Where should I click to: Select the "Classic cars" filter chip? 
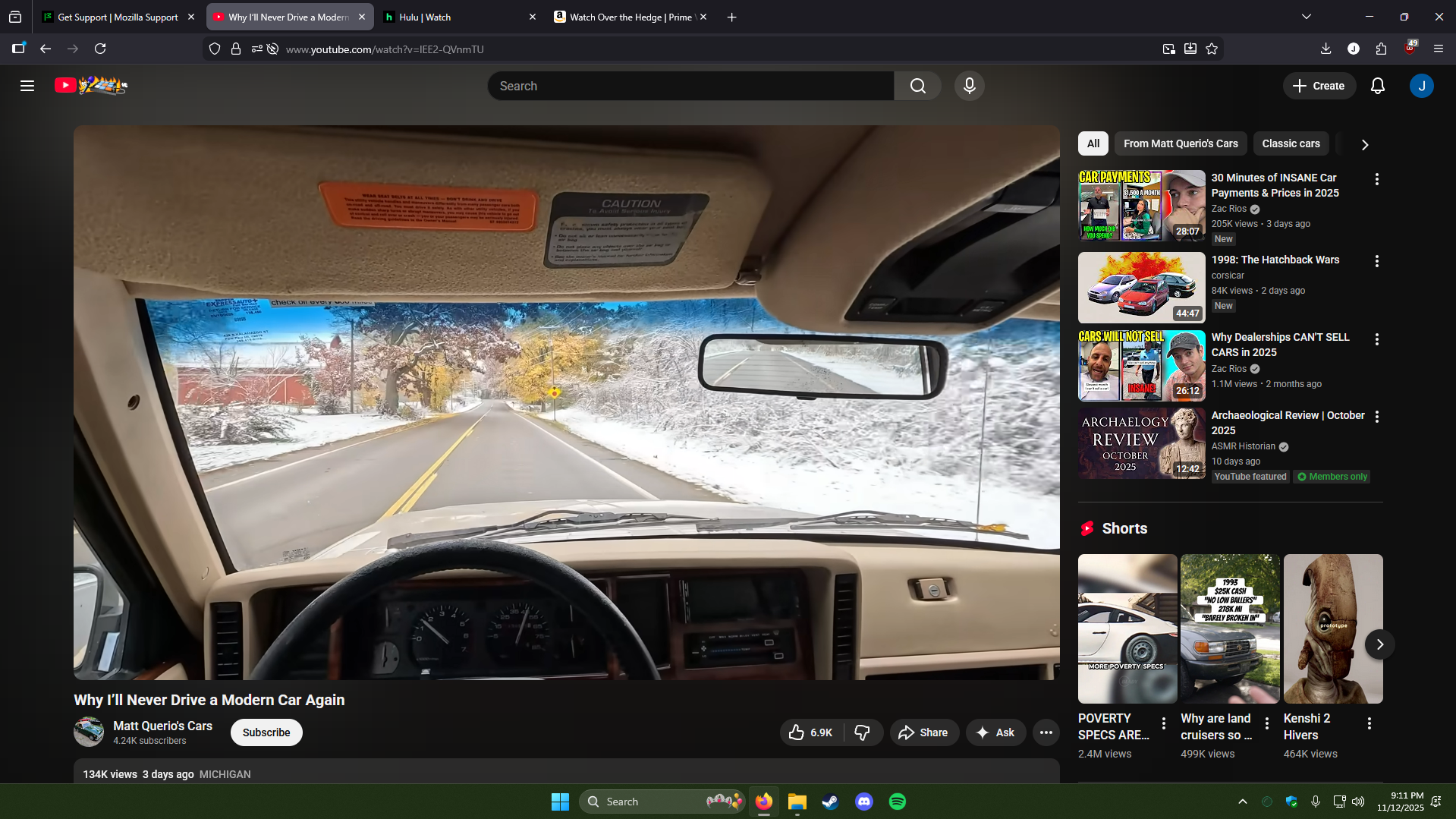pos(1291,143)
